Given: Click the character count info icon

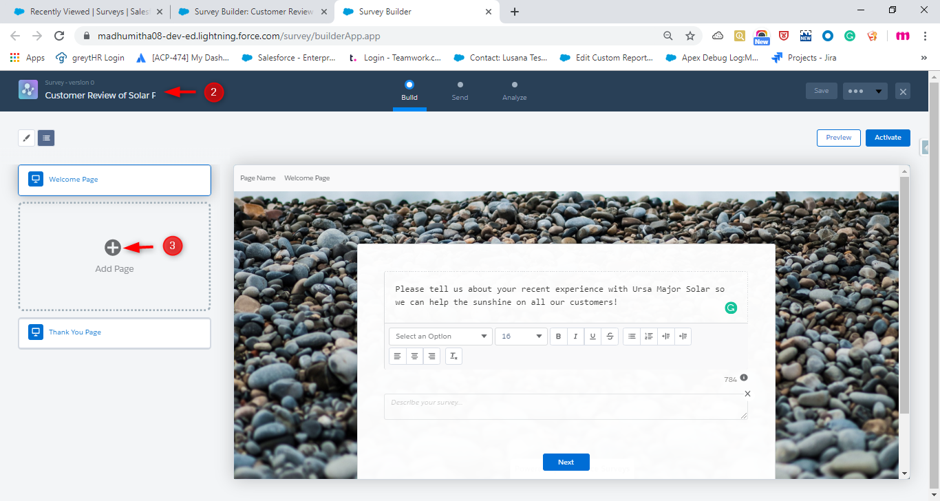Looking at the screenshot, I should pyautogui.click(x=743, y=378).
